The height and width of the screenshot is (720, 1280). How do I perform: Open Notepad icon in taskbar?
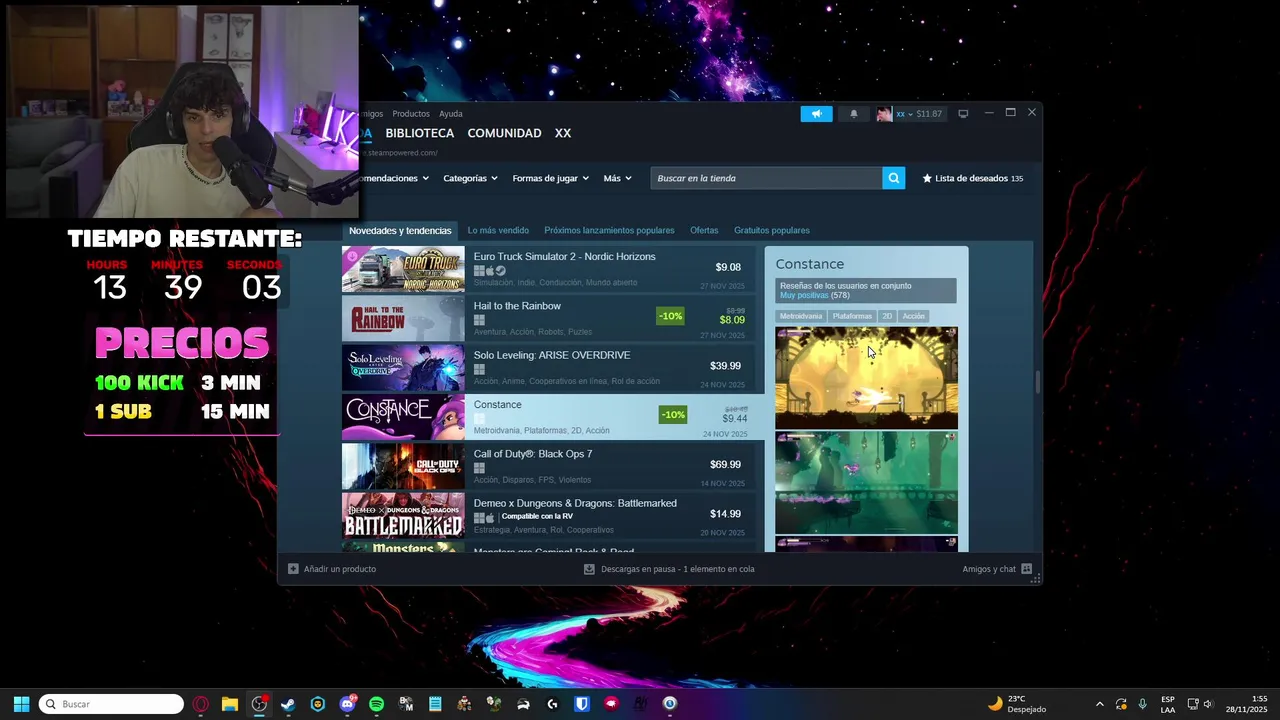pyautogui.click(x=435, y=704)
